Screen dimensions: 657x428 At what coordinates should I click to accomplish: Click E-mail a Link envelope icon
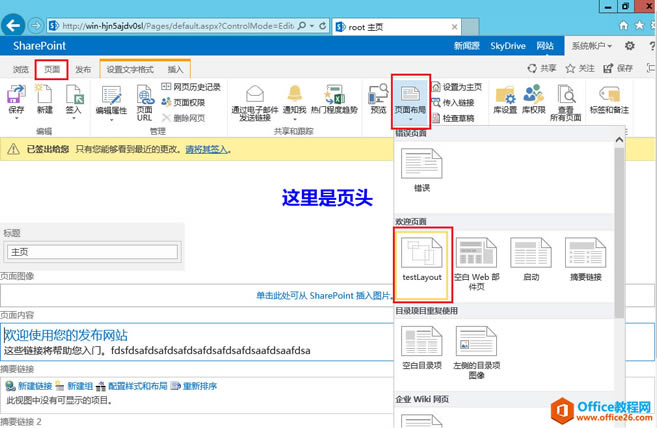tap(255, 94)
